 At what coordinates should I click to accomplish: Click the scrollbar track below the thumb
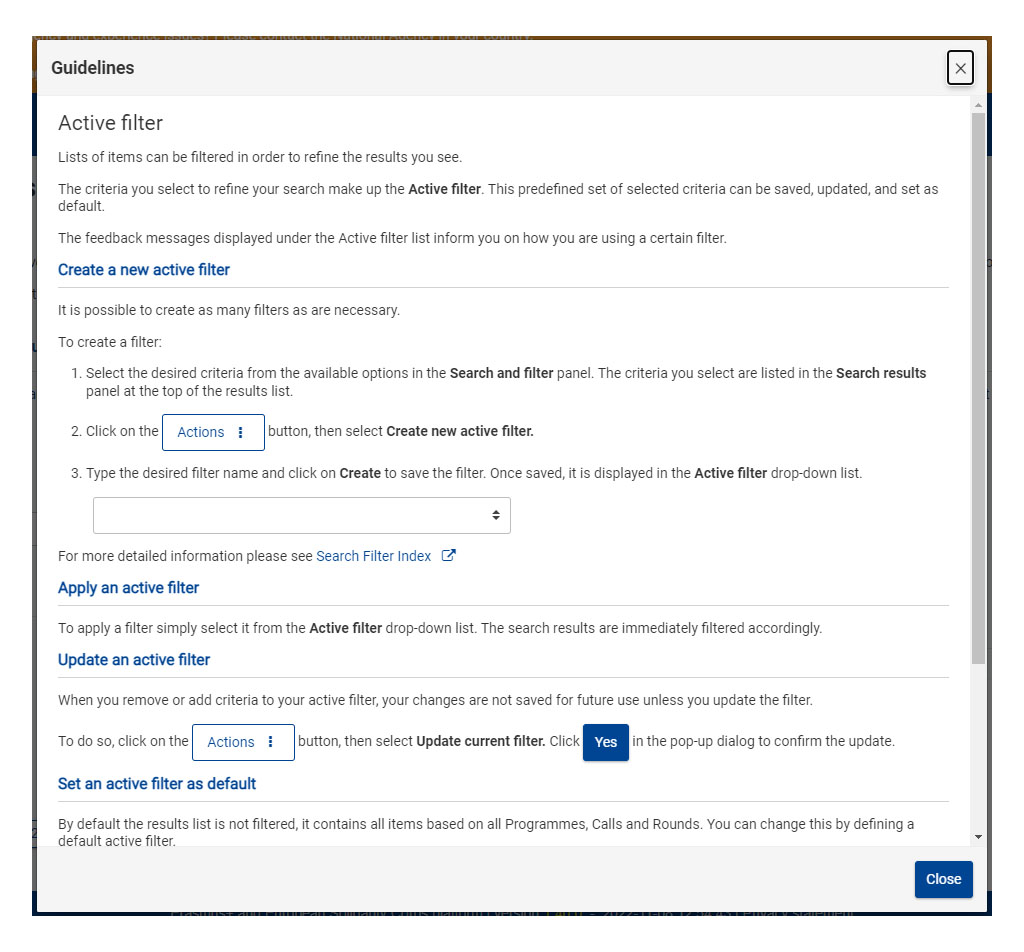pyautogui.click(x=978, y=750)
